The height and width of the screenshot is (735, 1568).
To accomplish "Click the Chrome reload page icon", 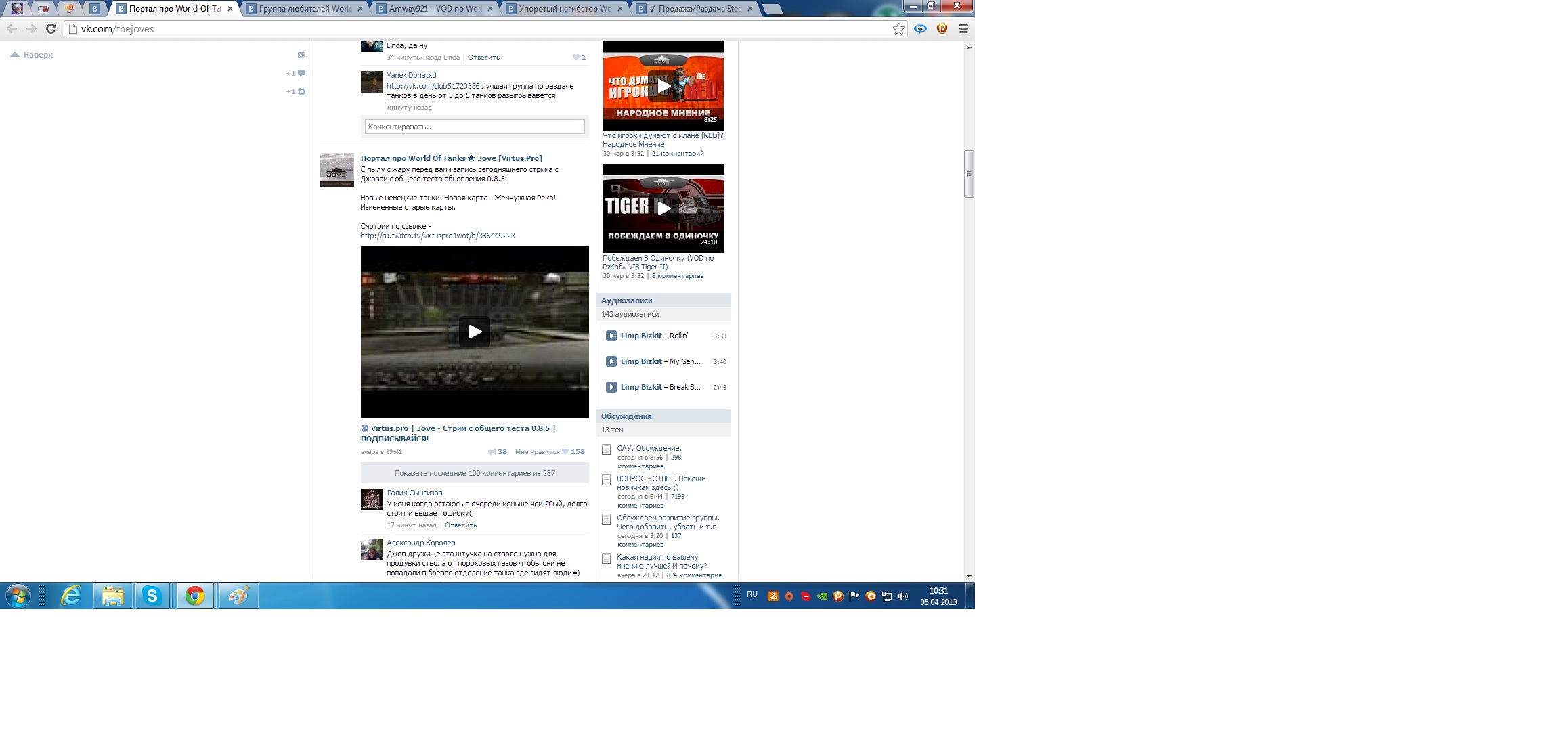I will point(51,28).
